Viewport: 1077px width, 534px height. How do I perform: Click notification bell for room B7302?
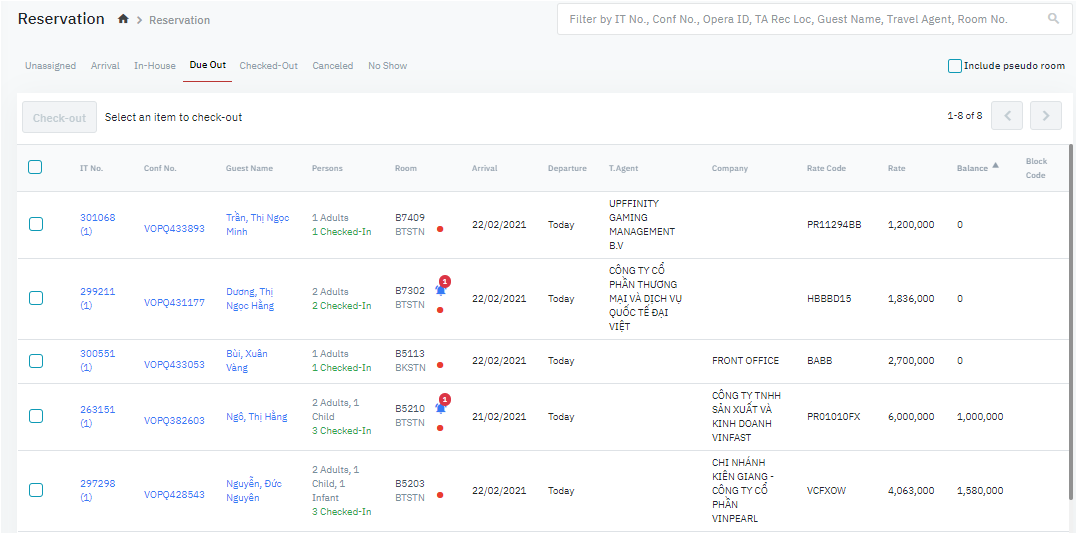(x=440, y=290)
